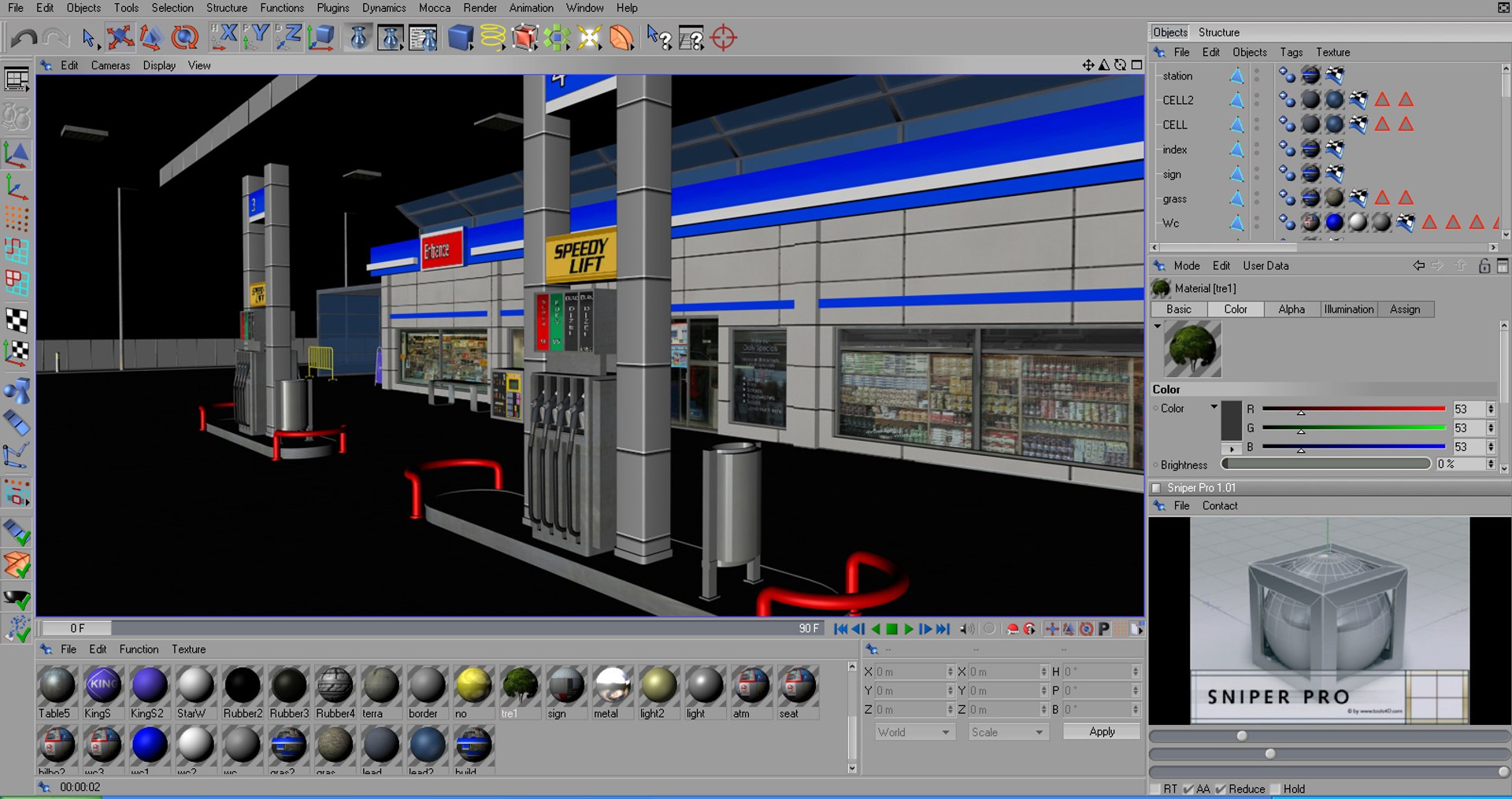Uncheck the AA checkbox
Screen dimensions: 1512x799
pyautogui.click(x=1188, y=789)
